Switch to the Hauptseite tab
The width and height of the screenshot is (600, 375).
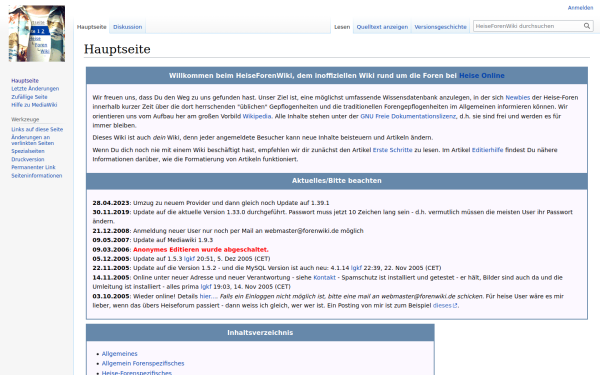point(91,27)
